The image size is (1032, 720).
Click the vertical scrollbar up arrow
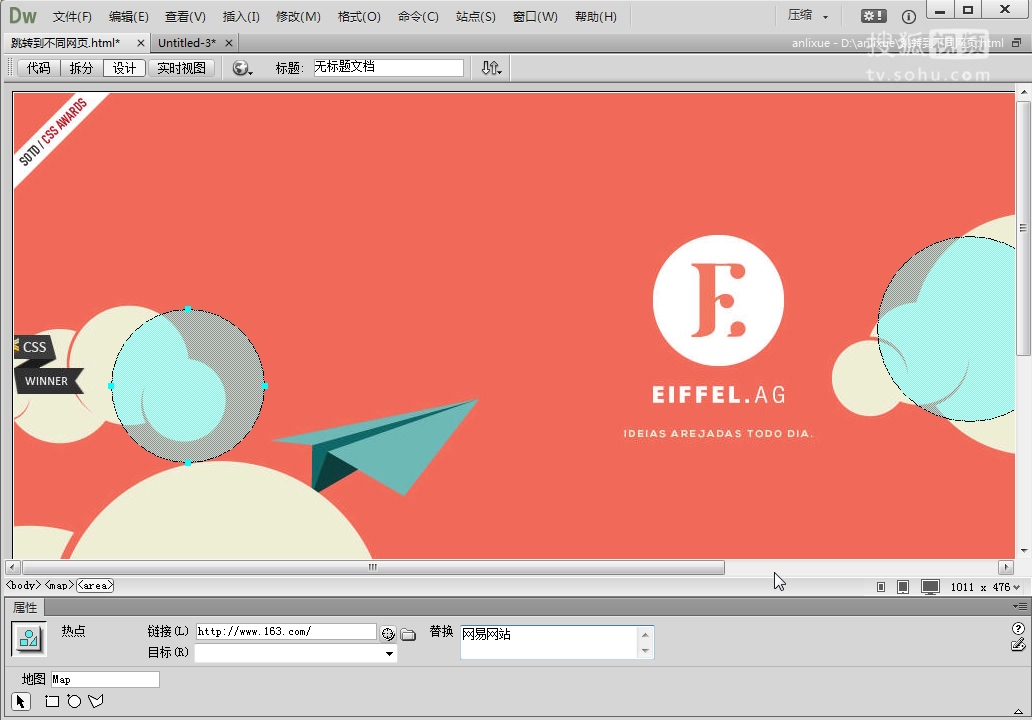point(1023,92)
